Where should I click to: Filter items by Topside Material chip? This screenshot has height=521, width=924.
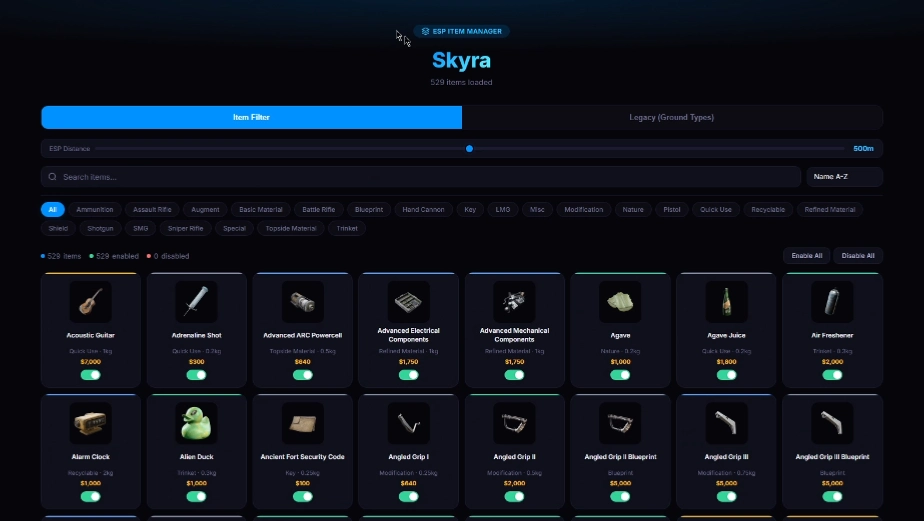tap(291, 228)
